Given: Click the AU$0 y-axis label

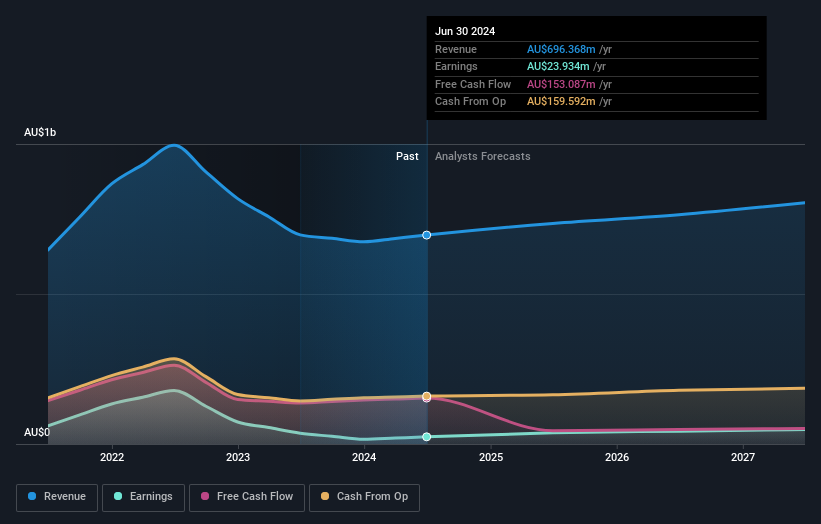Looking at the screenshot, I should point(37,432).
